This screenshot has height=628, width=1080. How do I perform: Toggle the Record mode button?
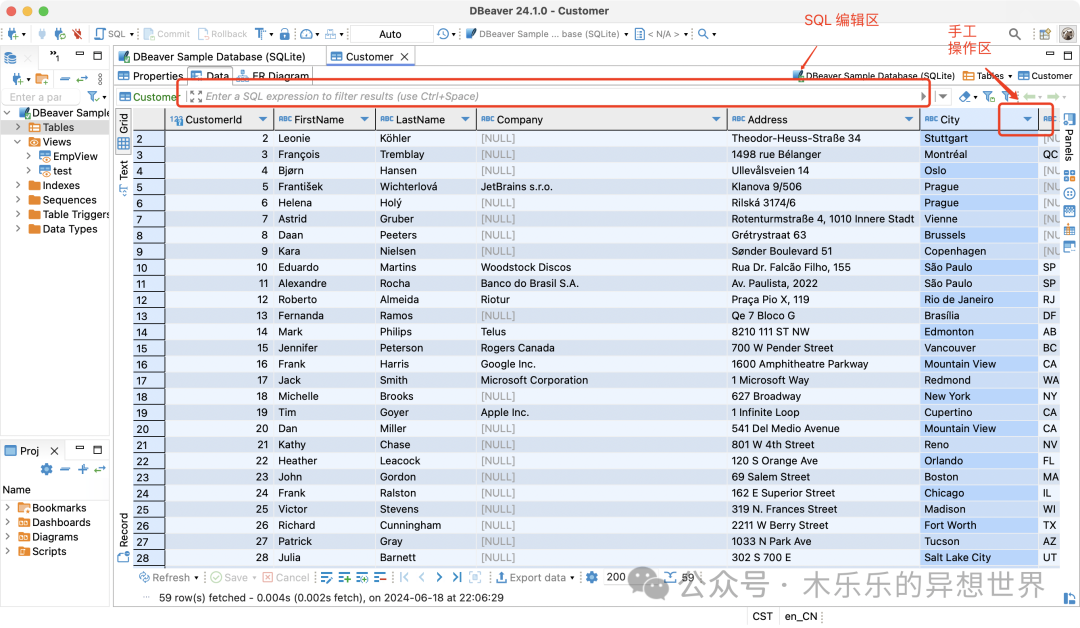click(123, 538)
